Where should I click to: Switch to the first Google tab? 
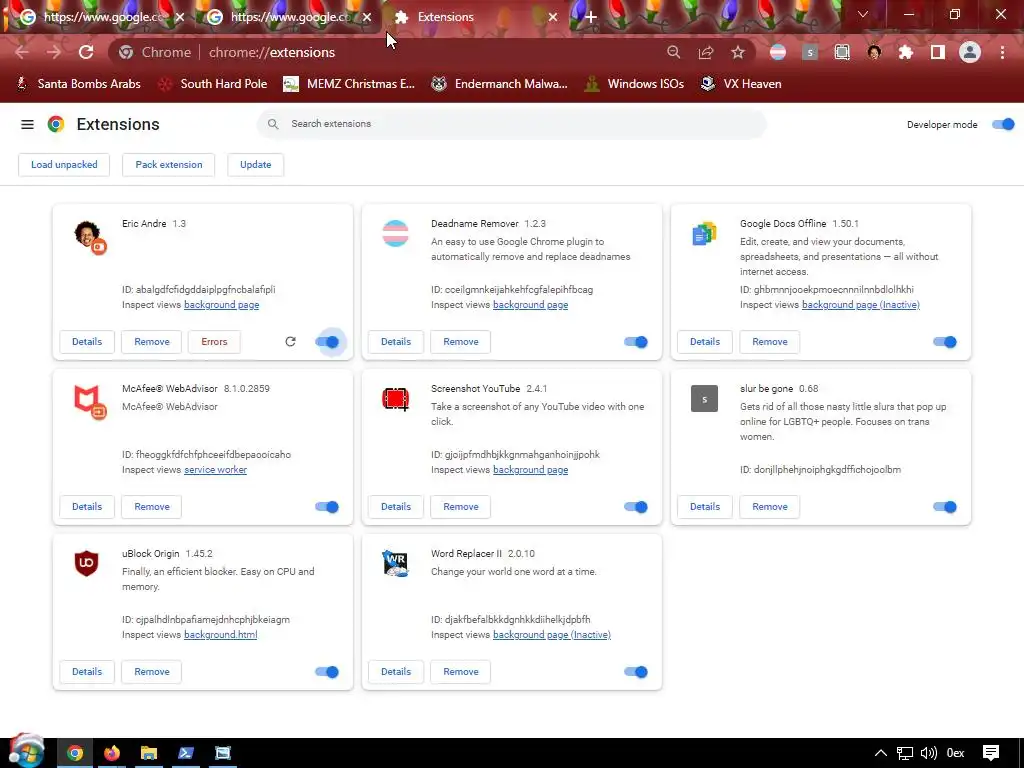(x=101, y=17)
